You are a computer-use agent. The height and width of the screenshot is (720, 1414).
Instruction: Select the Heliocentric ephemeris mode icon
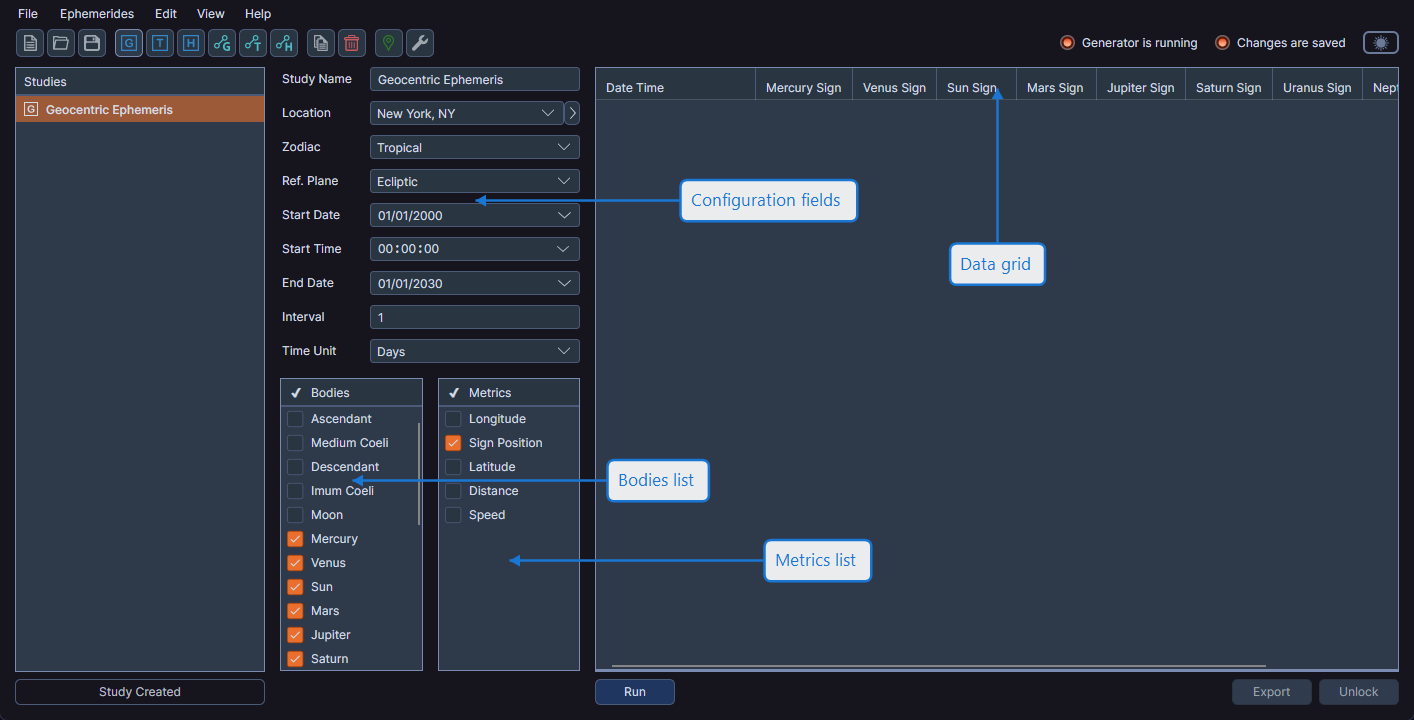coord(190,43)
